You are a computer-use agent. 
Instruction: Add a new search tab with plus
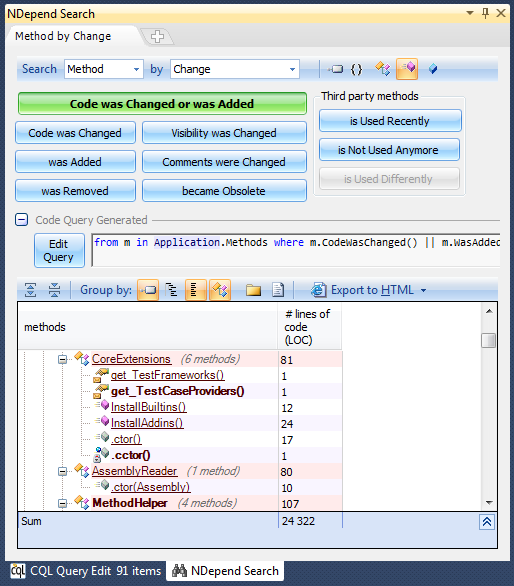[157, 37]
